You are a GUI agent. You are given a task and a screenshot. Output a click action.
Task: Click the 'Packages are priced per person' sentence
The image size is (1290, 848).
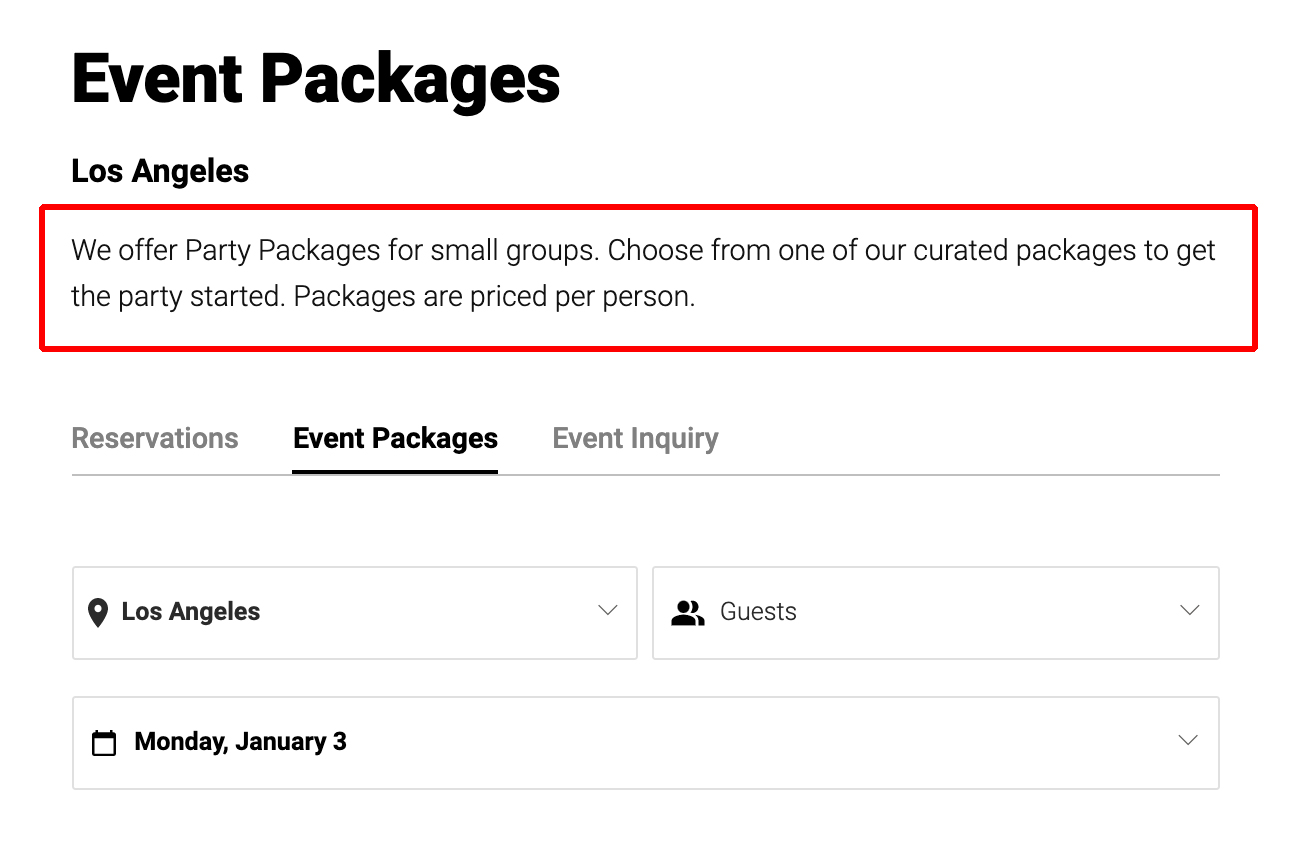tap(494, 298)
